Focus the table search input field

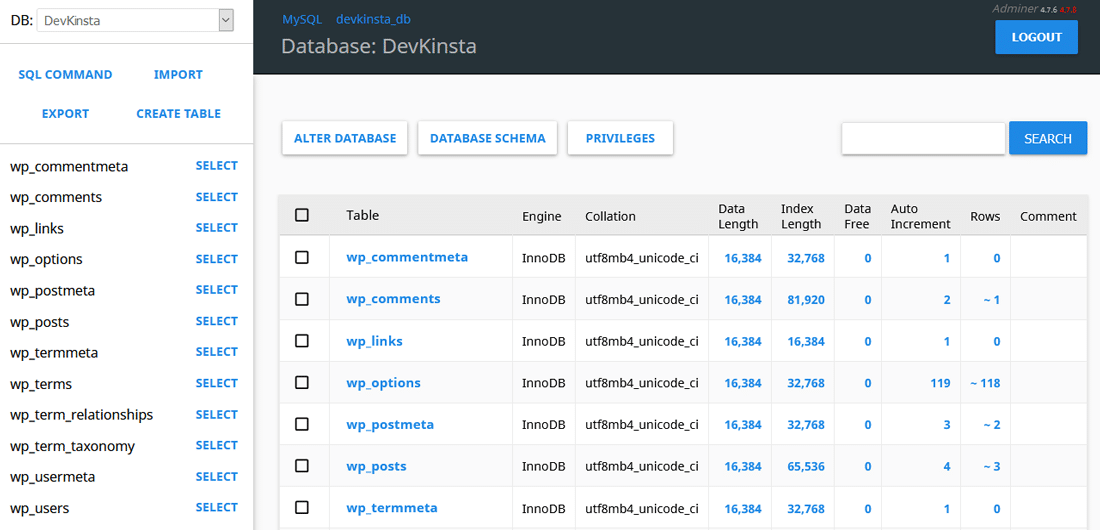[x=923, y=139]
